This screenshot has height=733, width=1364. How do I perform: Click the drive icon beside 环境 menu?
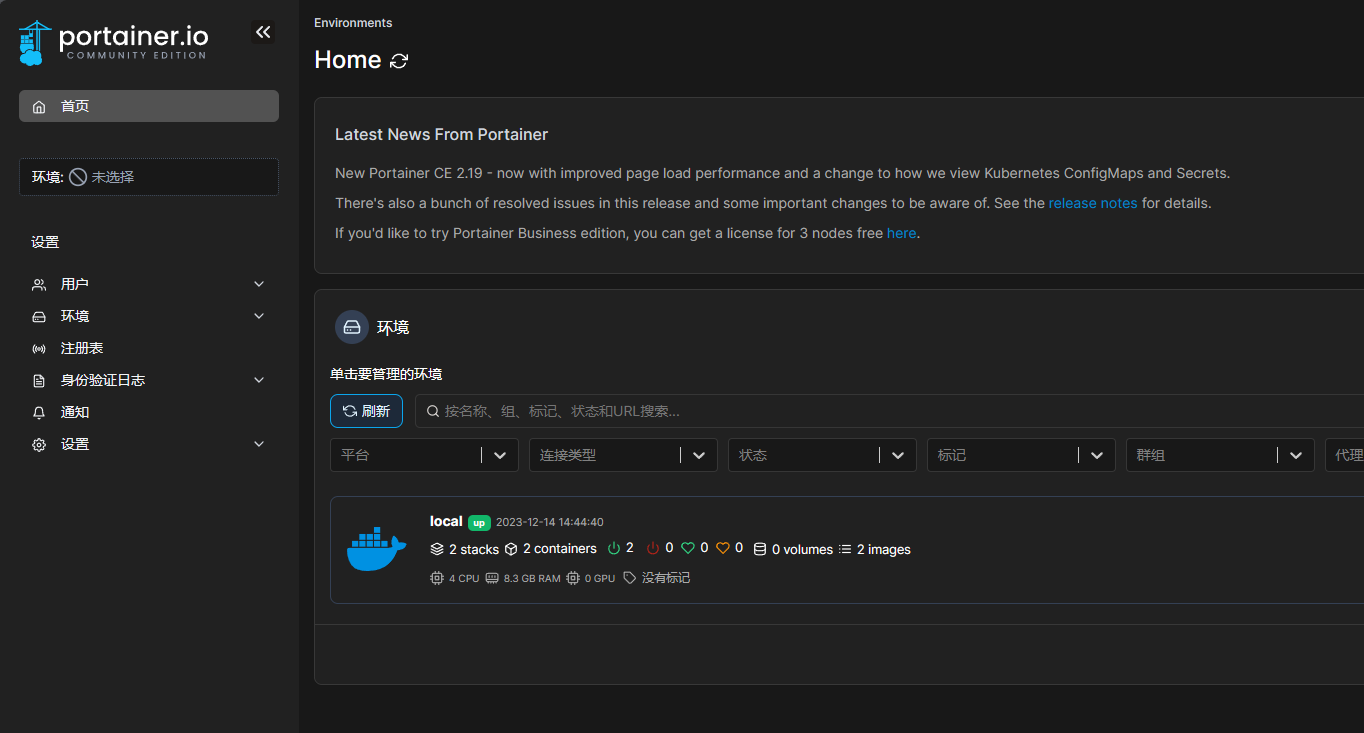[39, 316]
